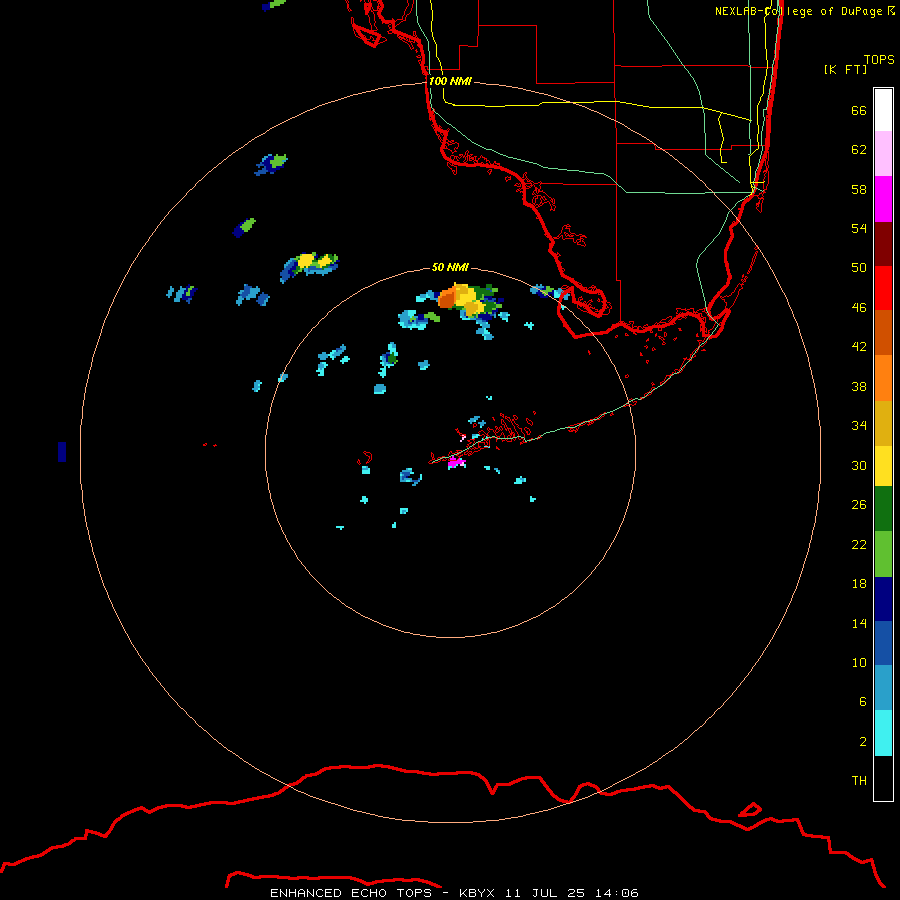Click the light pink 62 kft legend swatch
The width and height of the screenshot is (900, 900).
pyautogui.click(x=883, y=153)
